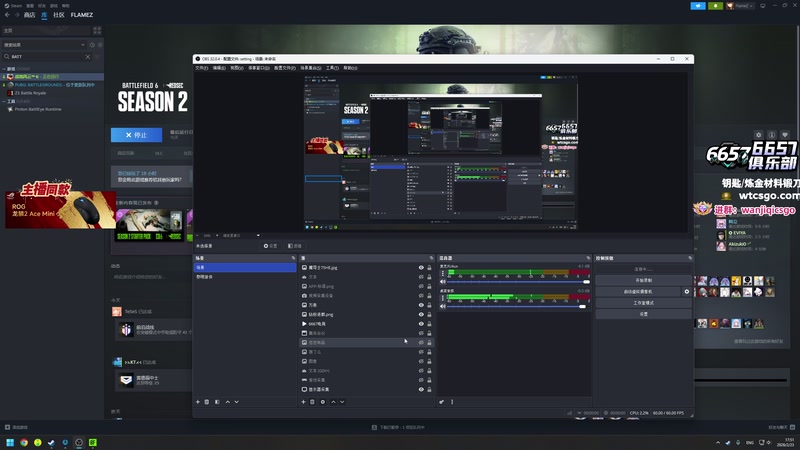Go back in Steam navigation

7,15
